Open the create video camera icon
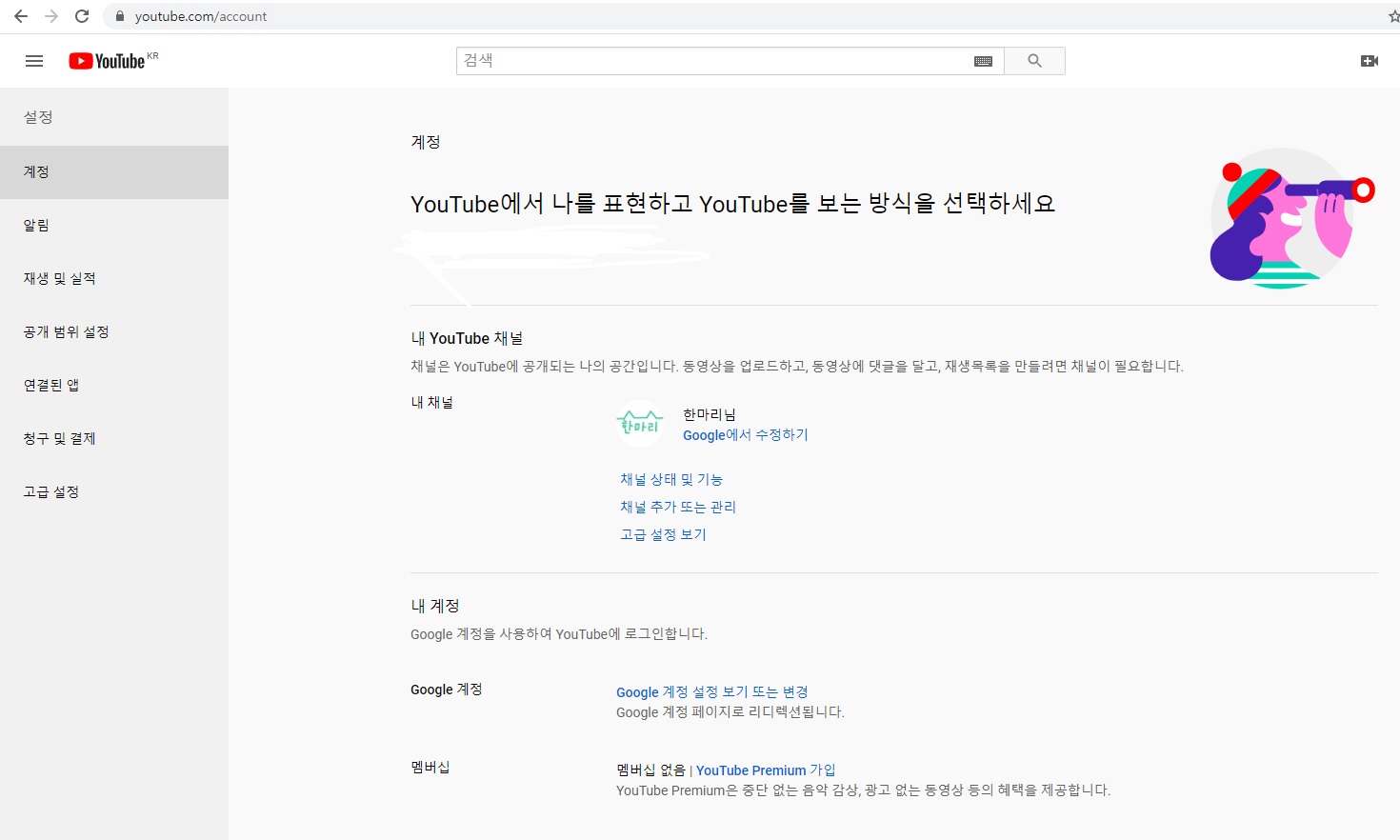 click(x=1370, y=61)
